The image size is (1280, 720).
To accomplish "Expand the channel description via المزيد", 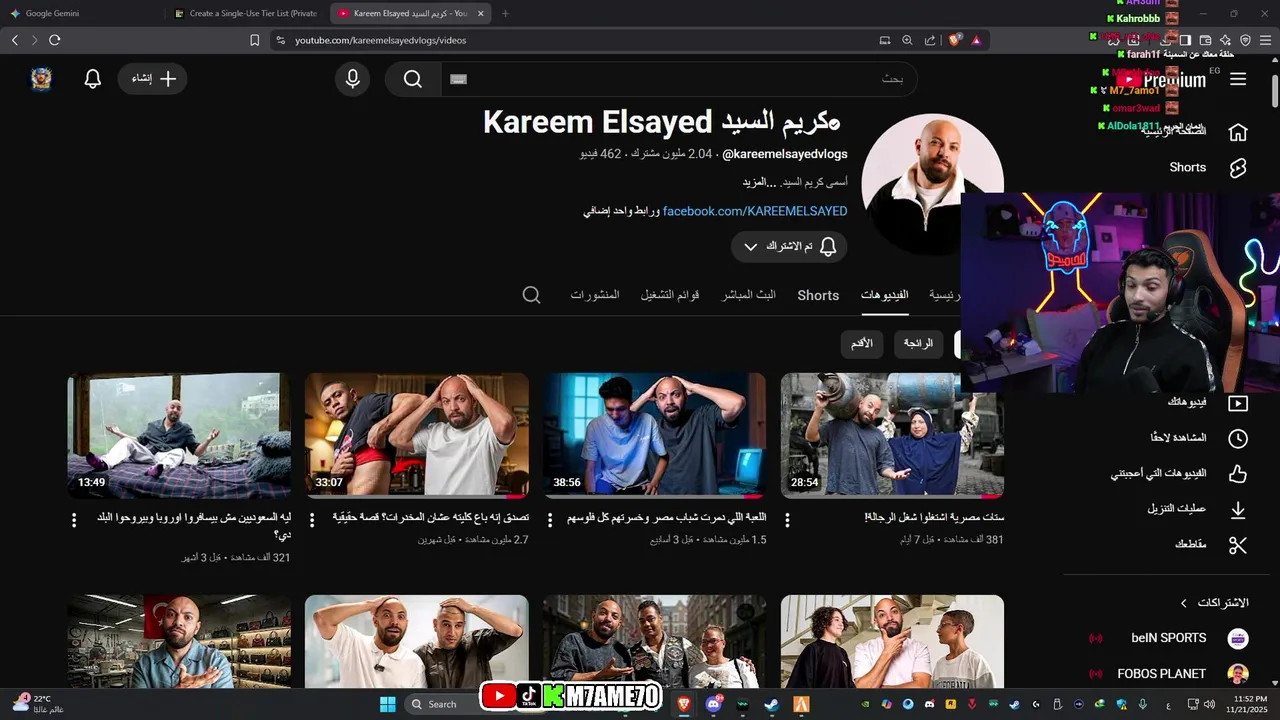I will pyautogui.click(x=760, y=182).
